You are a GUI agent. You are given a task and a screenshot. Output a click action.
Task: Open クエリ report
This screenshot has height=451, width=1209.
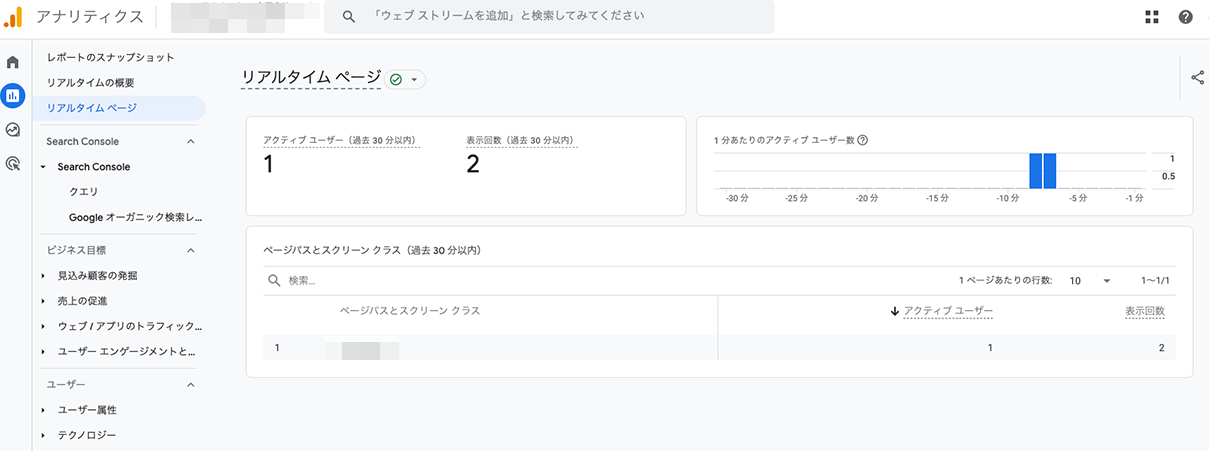coord(83,191)
